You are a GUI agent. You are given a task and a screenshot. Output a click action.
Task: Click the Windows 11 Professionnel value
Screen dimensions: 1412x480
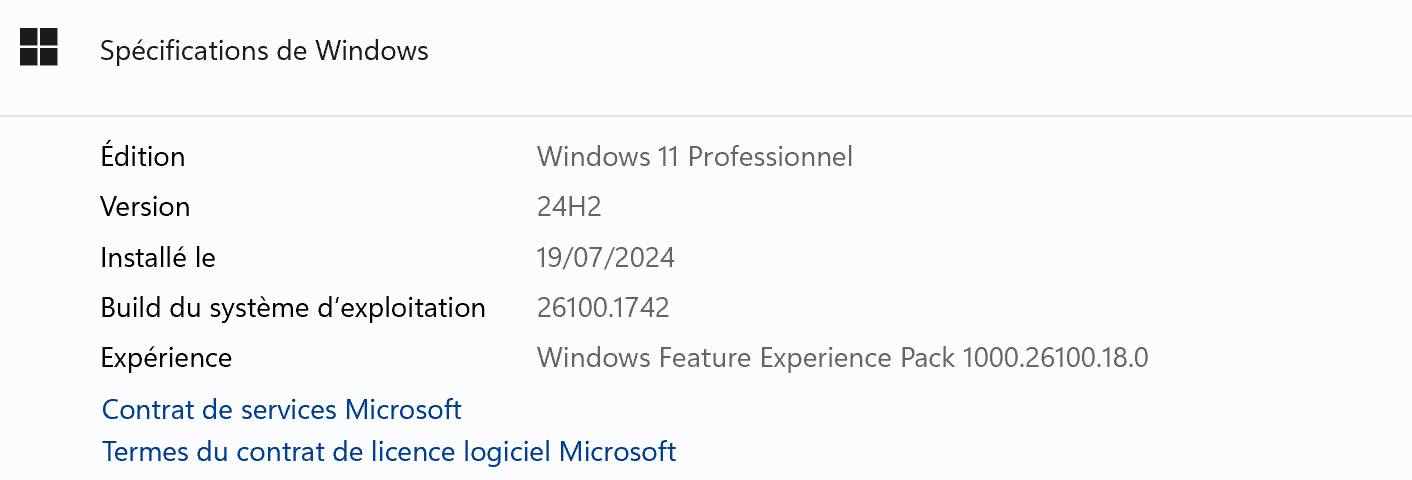pos(695,156)
